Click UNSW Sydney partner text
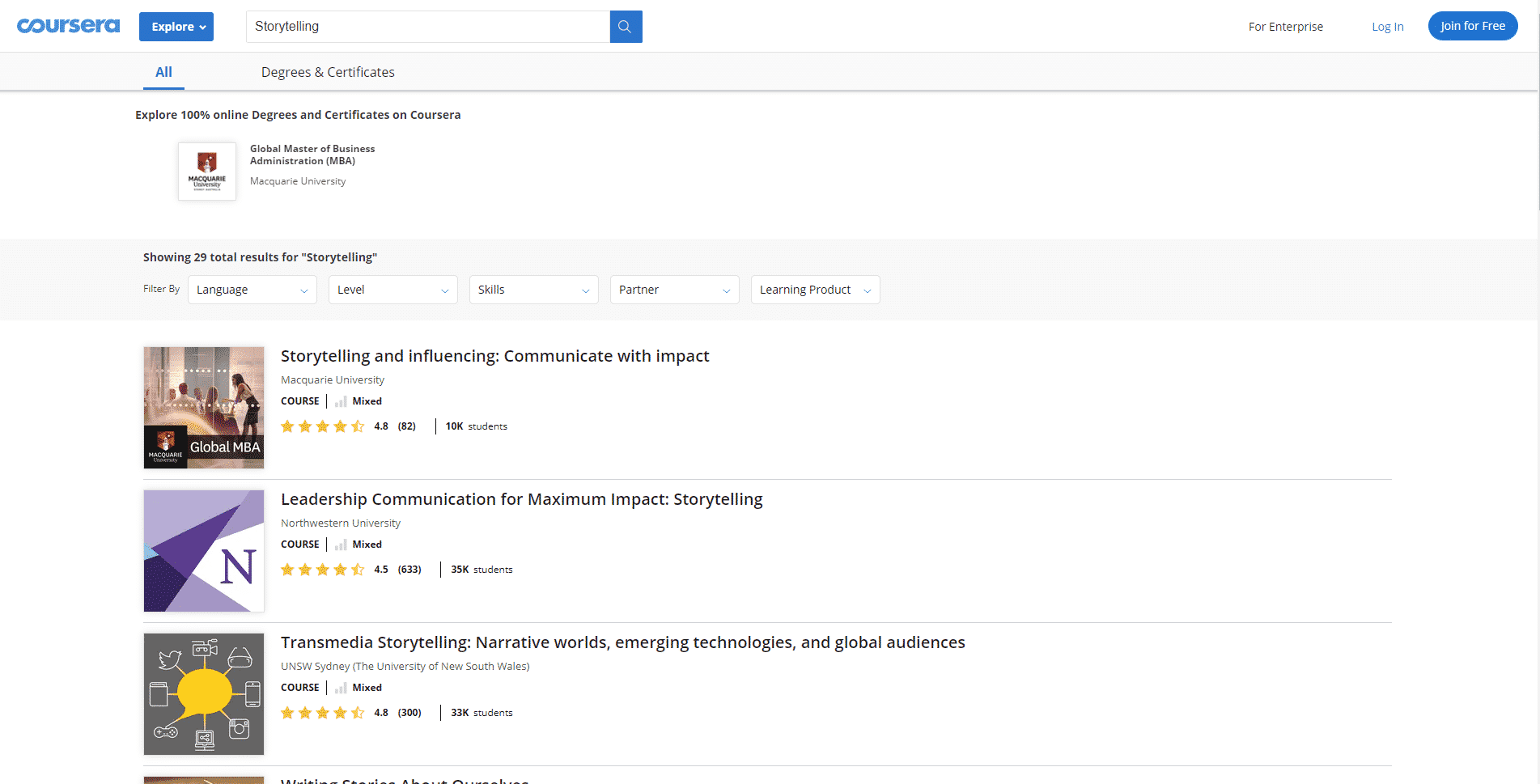The height and width of the screenshot is (784, 1540). pos(405,666)
